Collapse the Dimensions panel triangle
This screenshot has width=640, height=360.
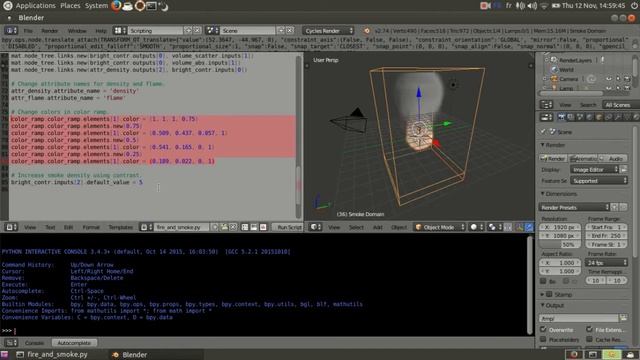(x=543, y=193)
